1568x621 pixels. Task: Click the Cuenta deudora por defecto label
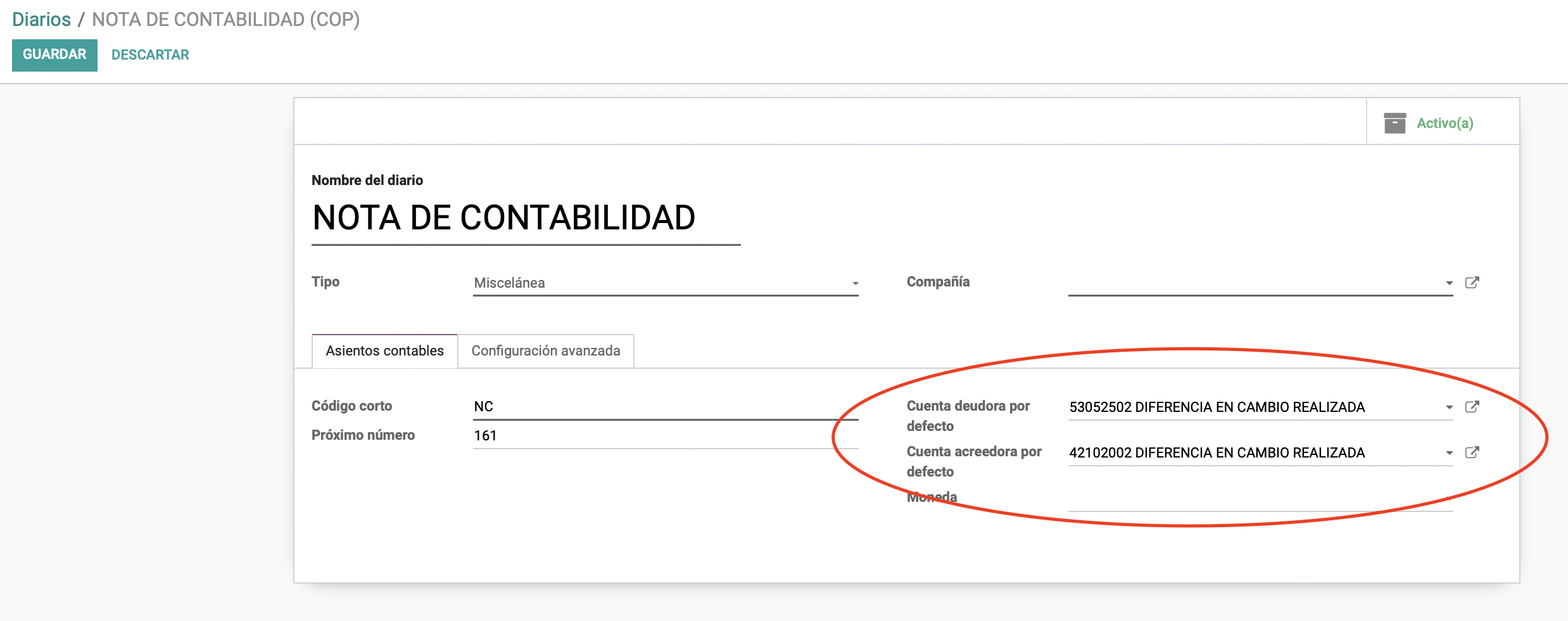968,416
